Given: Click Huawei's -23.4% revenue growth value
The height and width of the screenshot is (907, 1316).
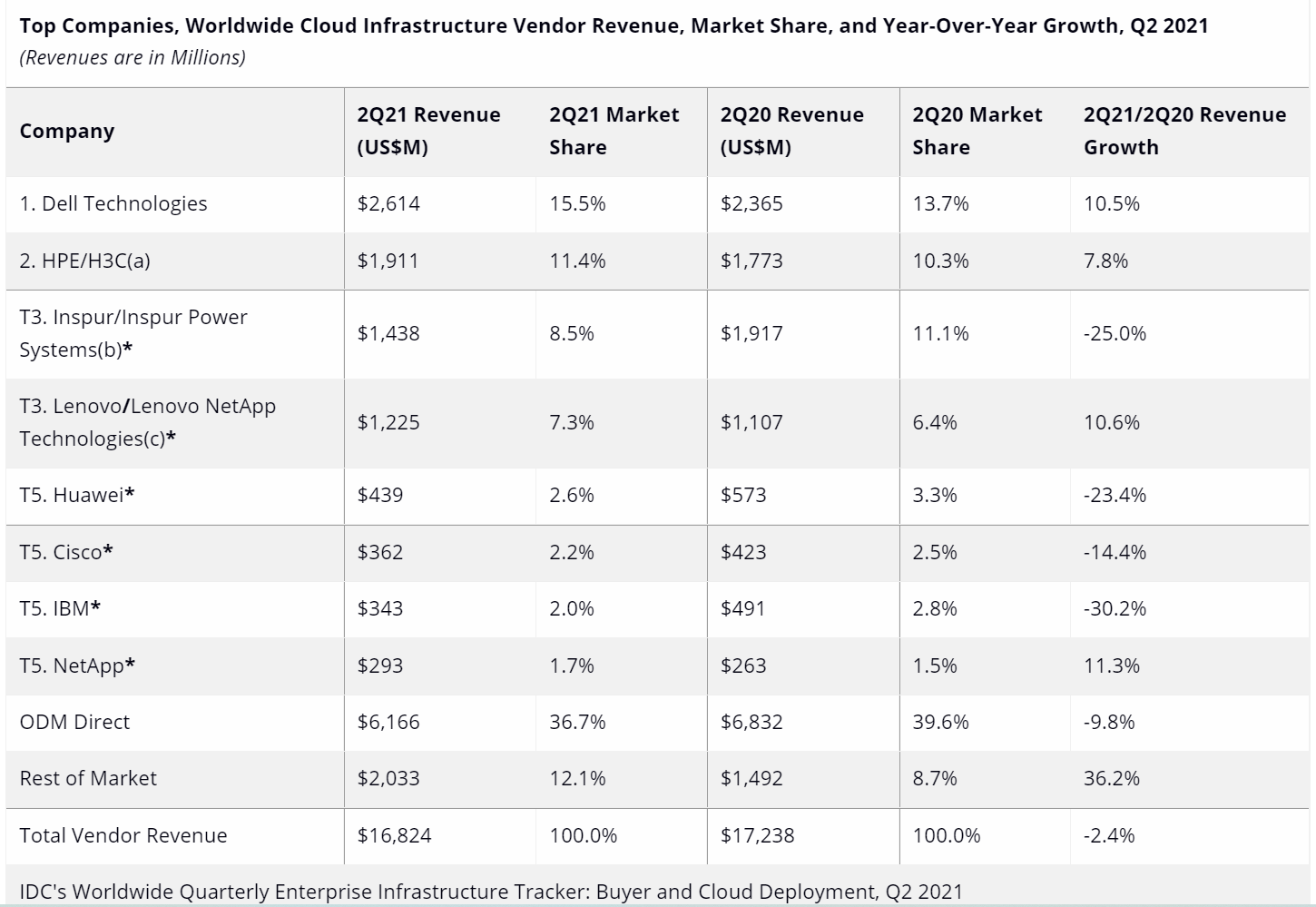Looking at the screenshot, I should point(1115,495).
